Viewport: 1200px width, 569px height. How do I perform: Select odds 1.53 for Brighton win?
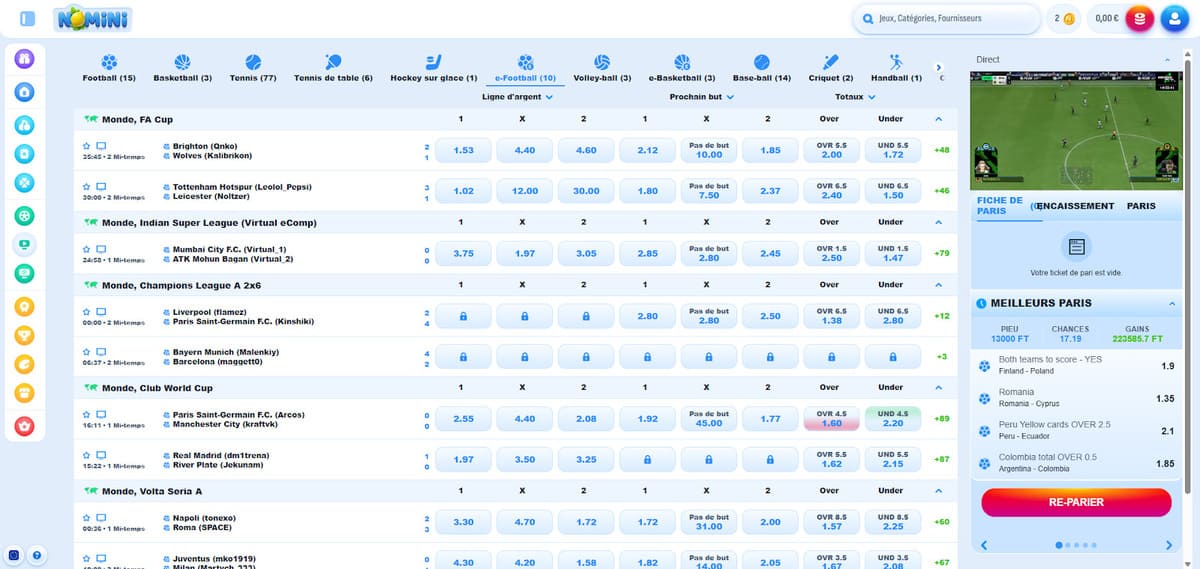pyautogui.click(x=464, y=150)
